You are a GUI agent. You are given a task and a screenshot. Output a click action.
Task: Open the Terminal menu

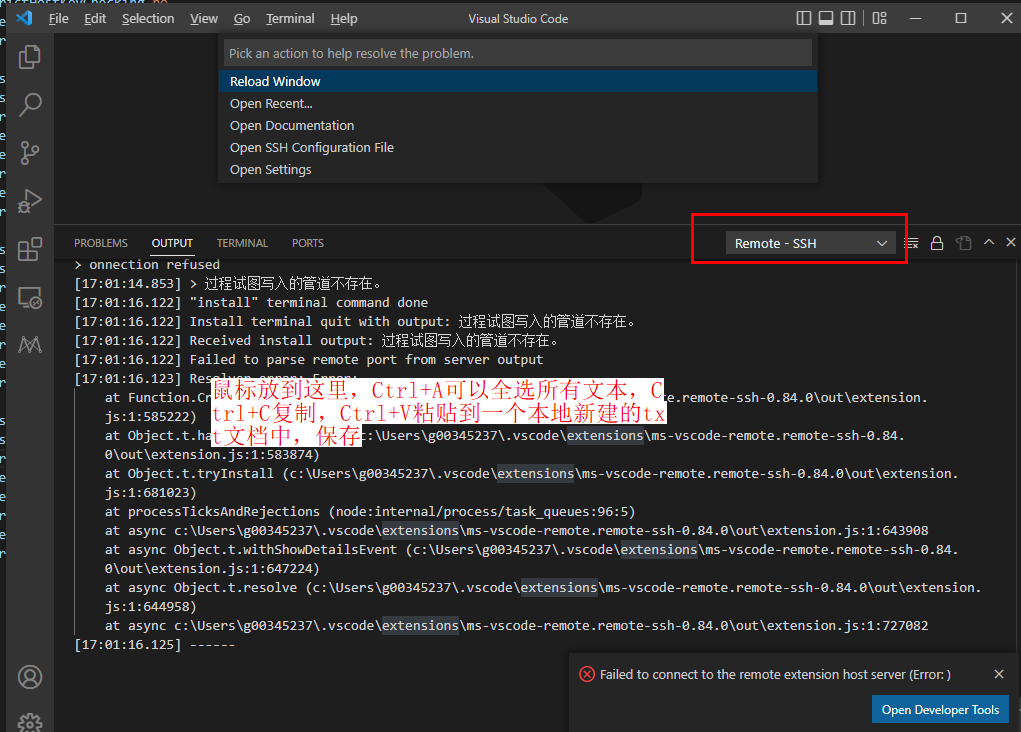[290, 18]
